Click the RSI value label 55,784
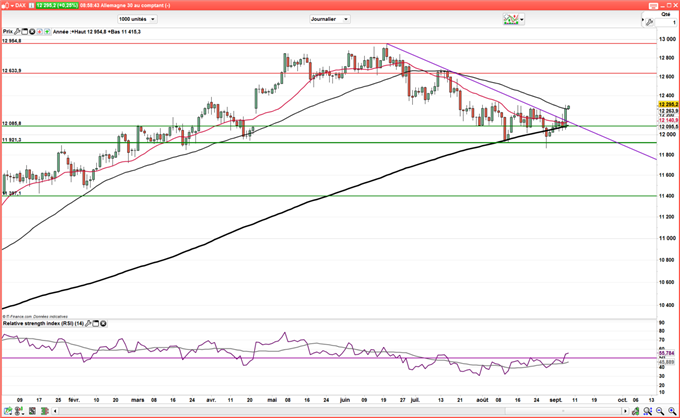 667,353
